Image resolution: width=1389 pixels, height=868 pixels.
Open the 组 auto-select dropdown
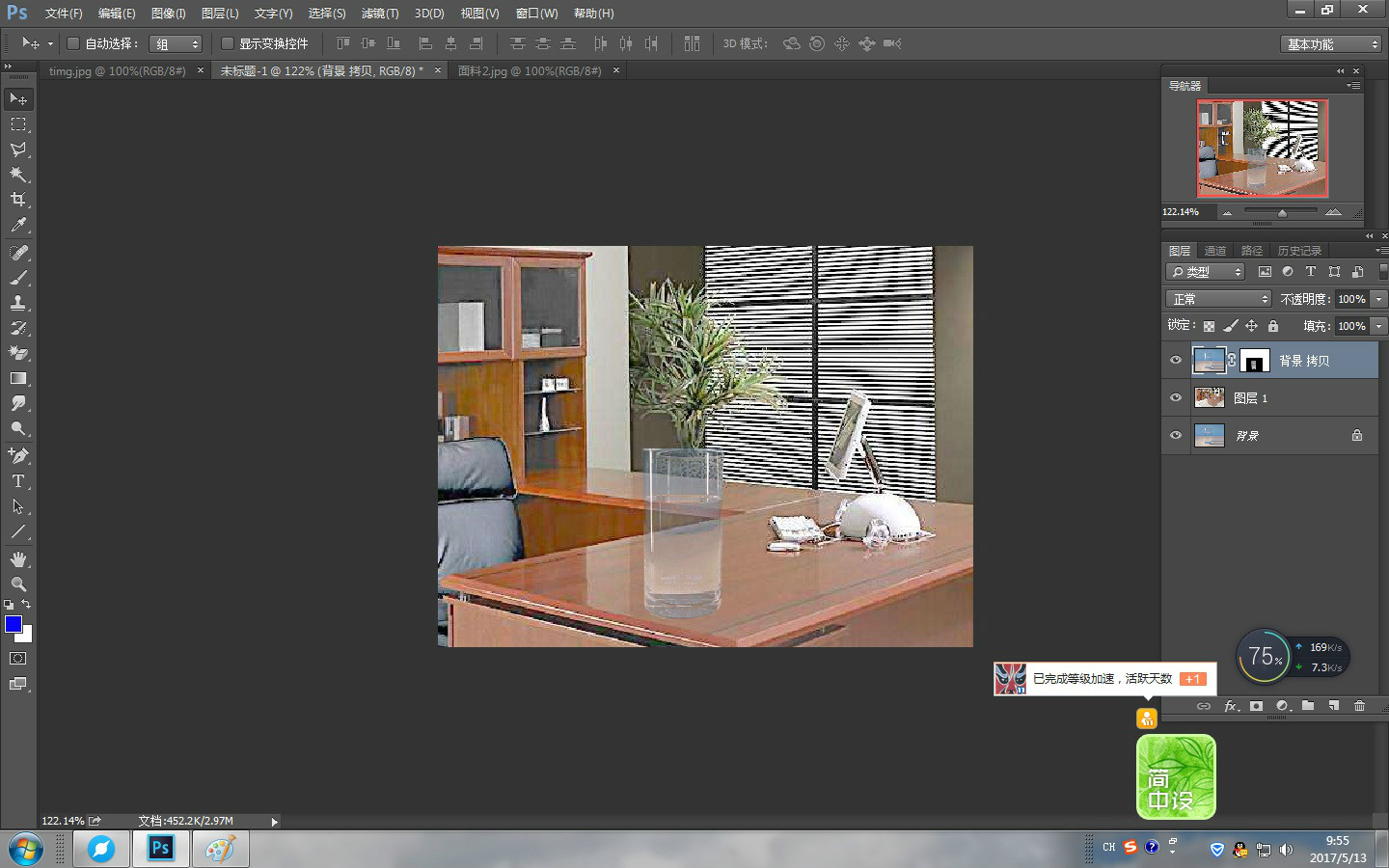176,44
